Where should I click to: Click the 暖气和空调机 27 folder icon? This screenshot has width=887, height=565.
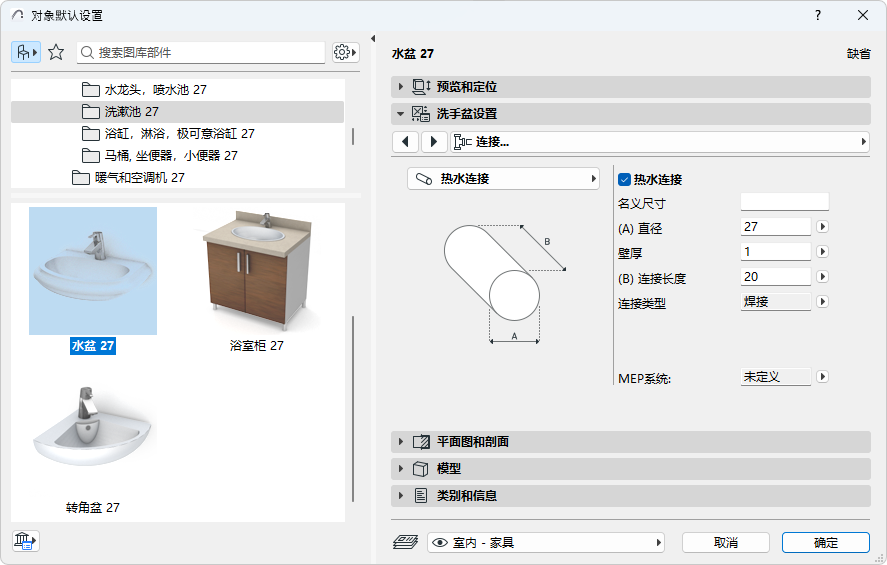click(81, 178)
